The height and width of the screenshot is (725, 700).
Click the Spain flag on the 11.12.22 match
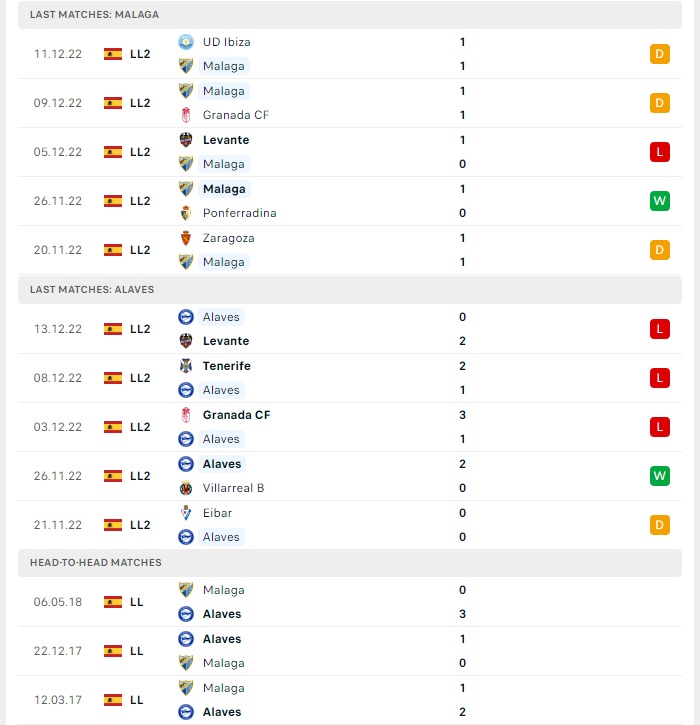113,54
